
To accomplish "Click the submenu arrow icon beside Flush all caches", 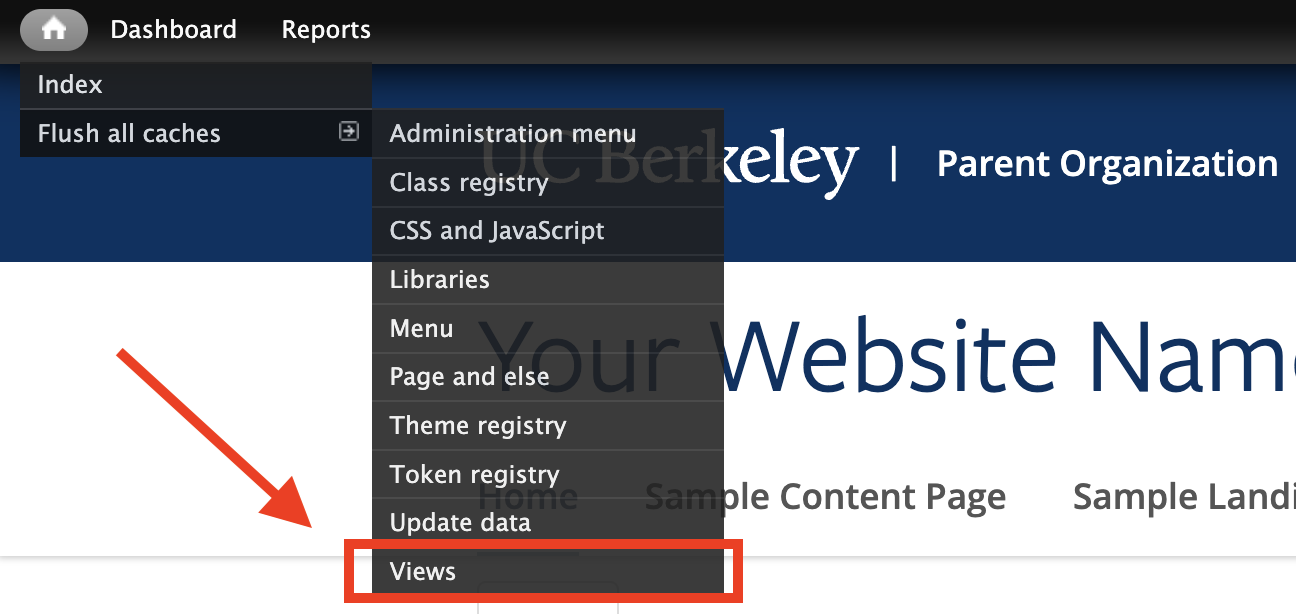I will (x=348, y=132).
